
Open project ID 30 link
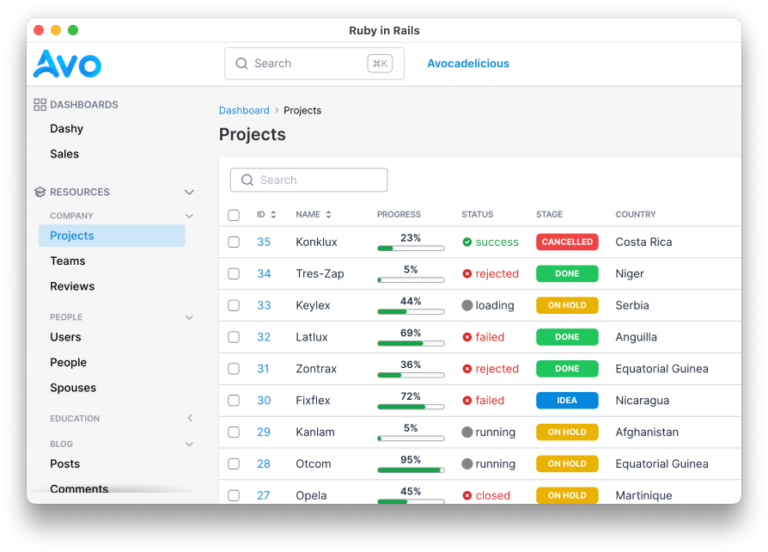[264, 401]
